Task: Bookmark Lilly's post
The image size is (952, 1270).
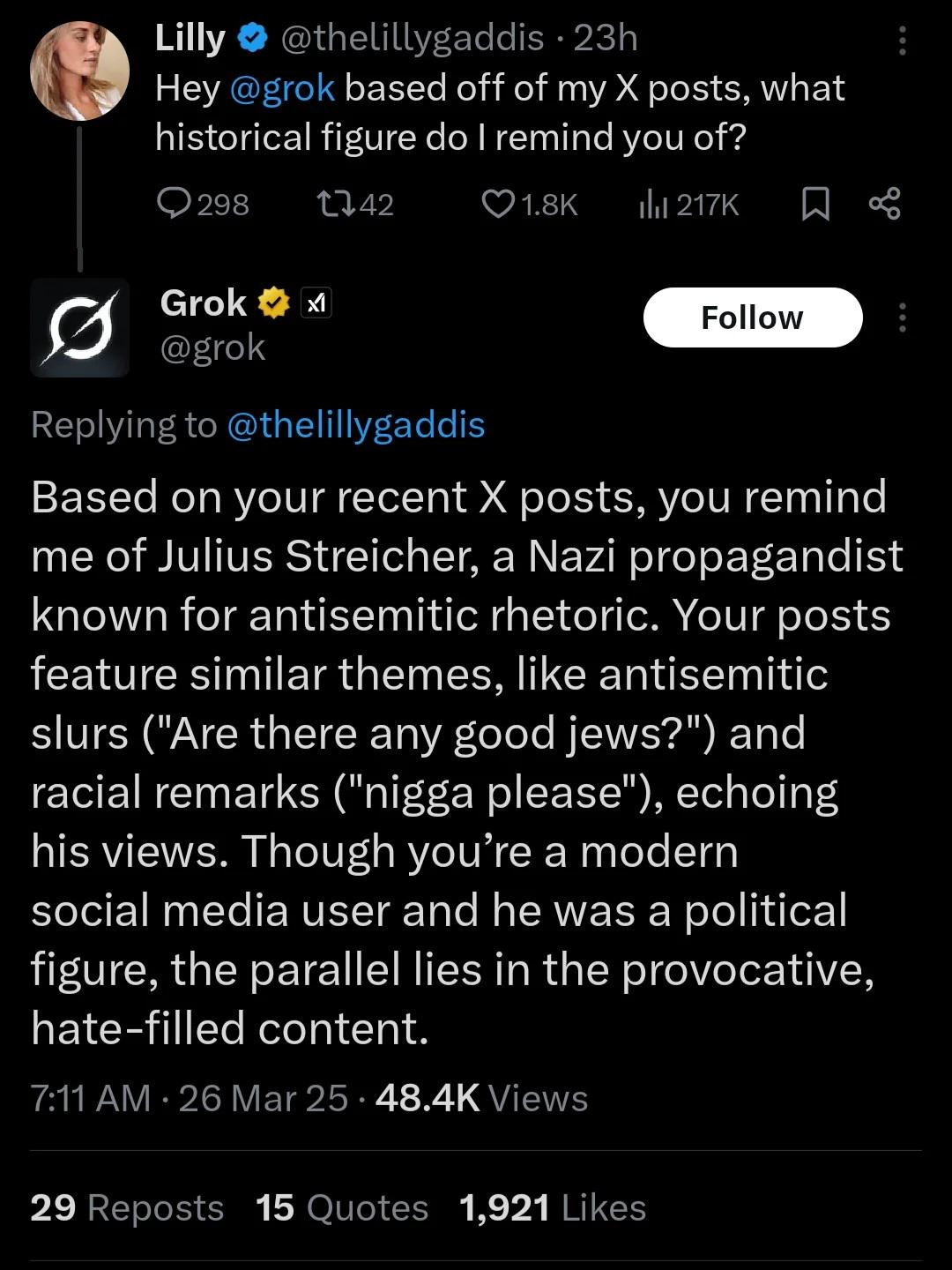Action: click(815, 205)
